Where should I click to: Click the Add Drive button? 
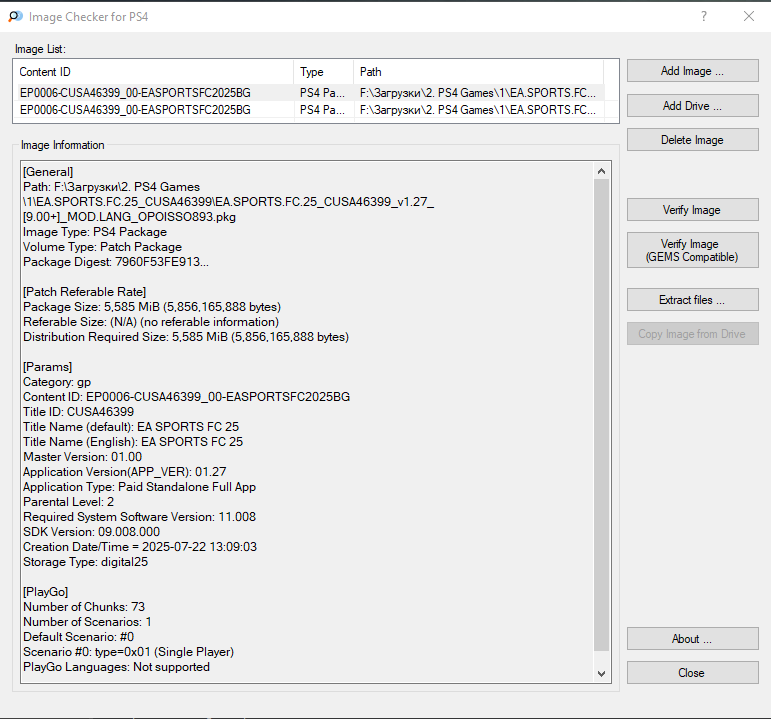[x=692, y=106]
